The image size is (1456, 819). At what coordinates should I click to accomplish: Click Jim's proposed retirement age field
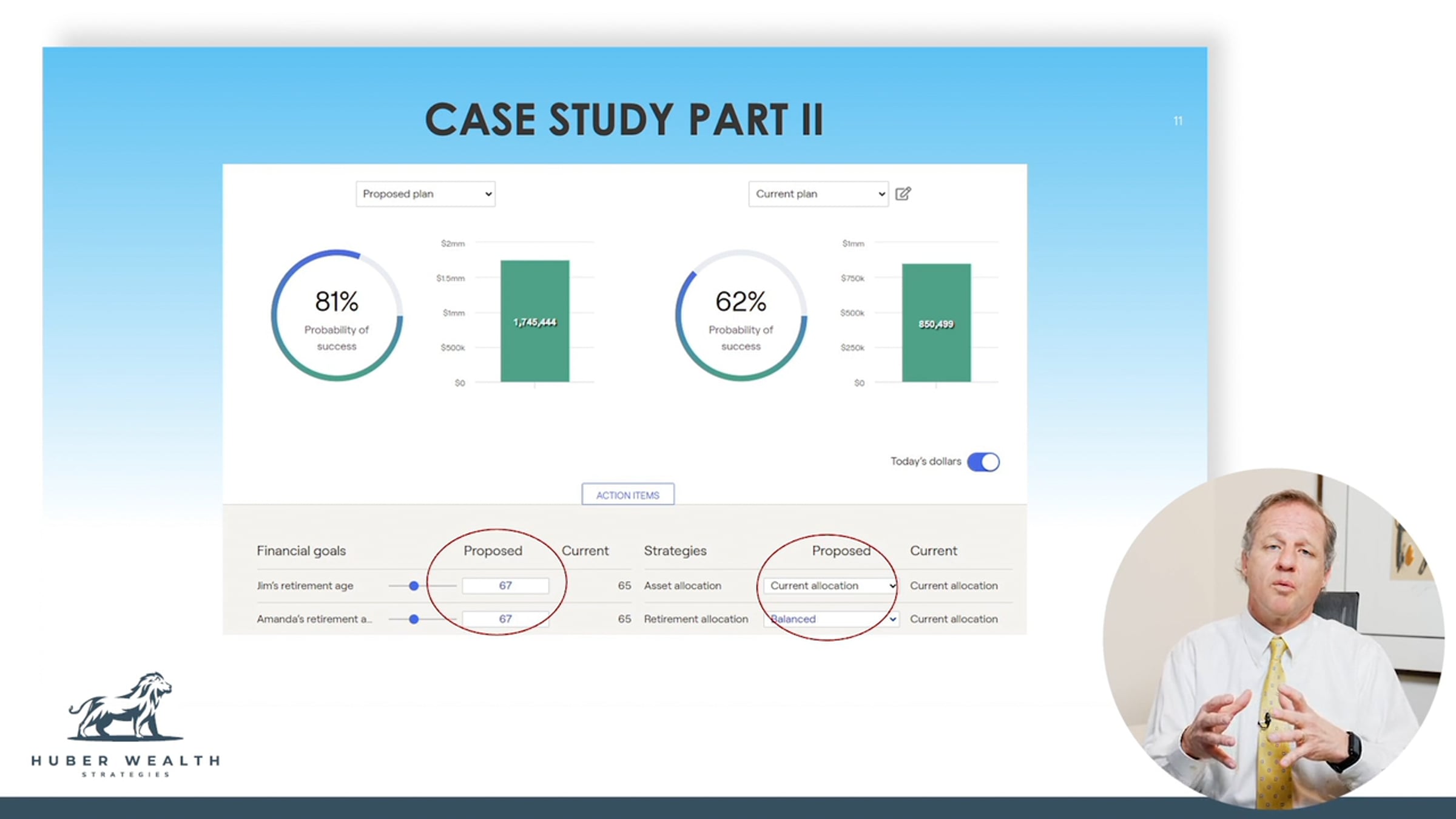point(505,585)
